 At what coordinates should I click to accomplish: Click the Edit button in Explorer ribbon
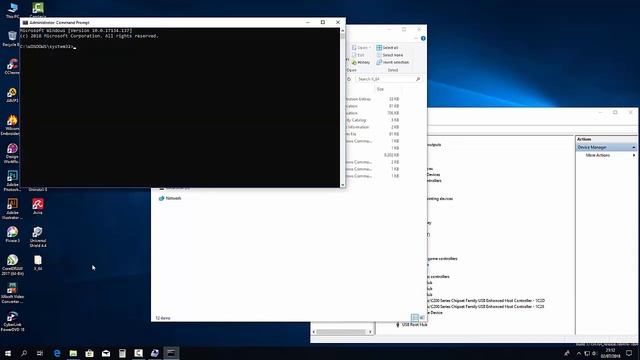point(358,55)
